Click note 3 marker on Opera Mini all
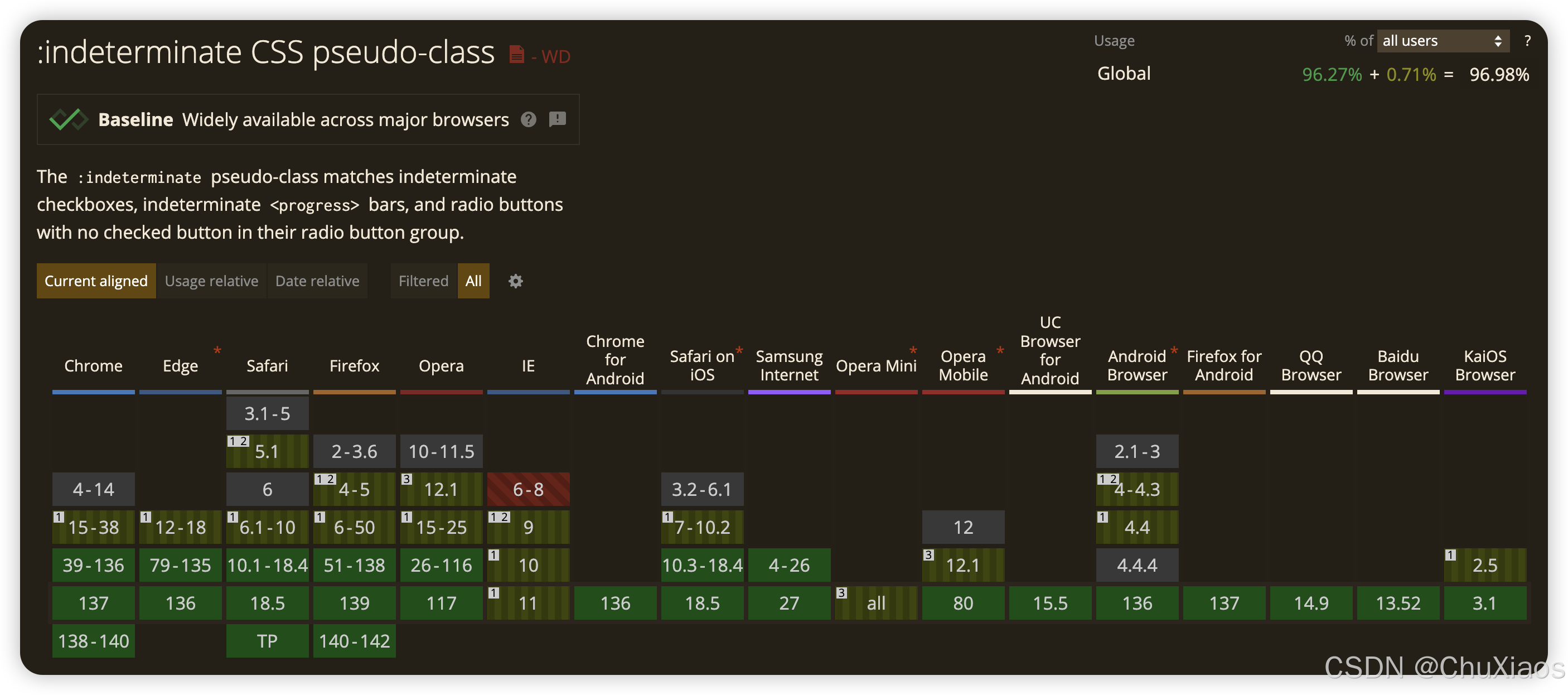1568x695 pixels. coord(841,593)
